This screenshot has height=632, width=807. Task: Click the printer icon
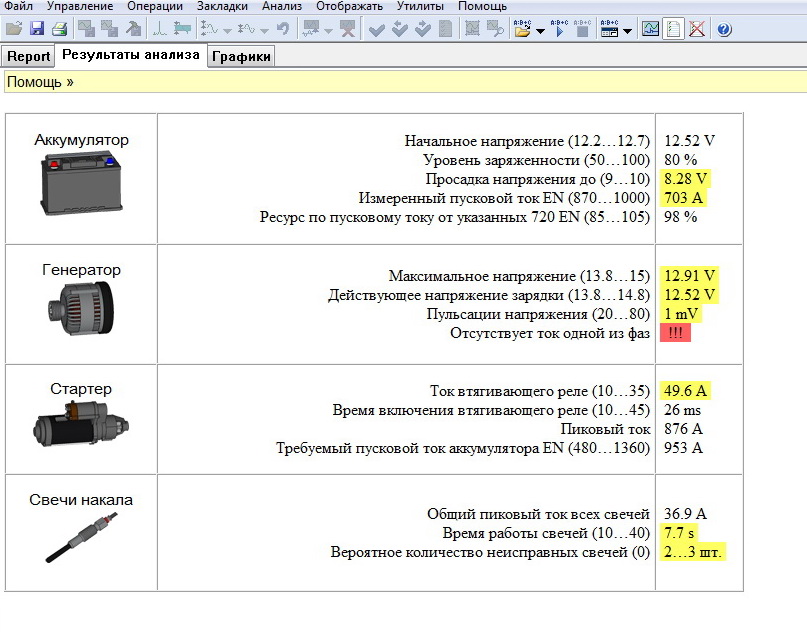(x=60, y=30)
